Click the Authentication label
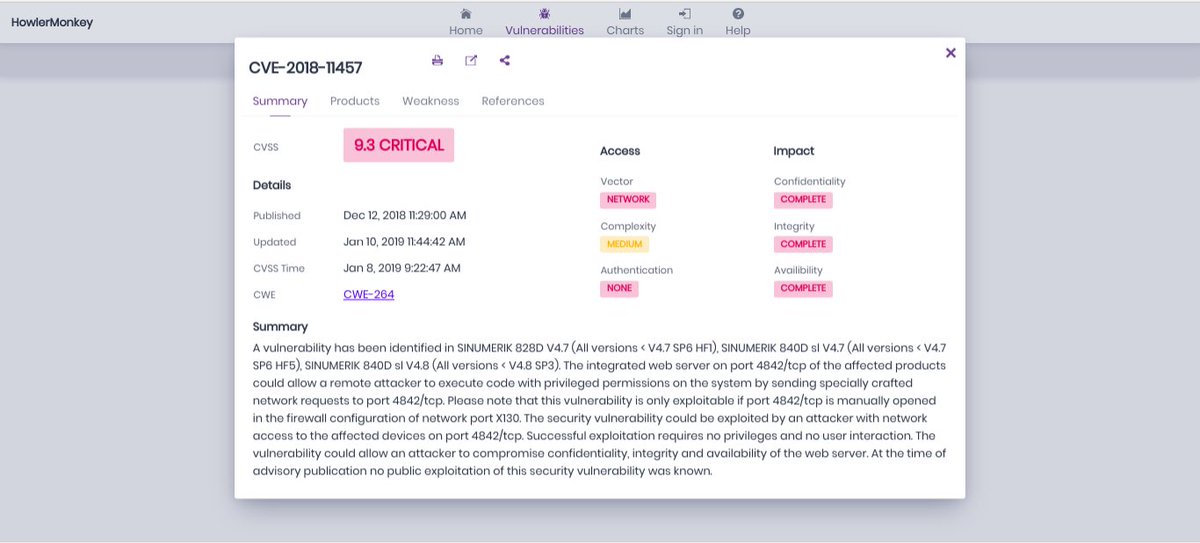The image size is (1200, 543). click(x=637, y=270)
